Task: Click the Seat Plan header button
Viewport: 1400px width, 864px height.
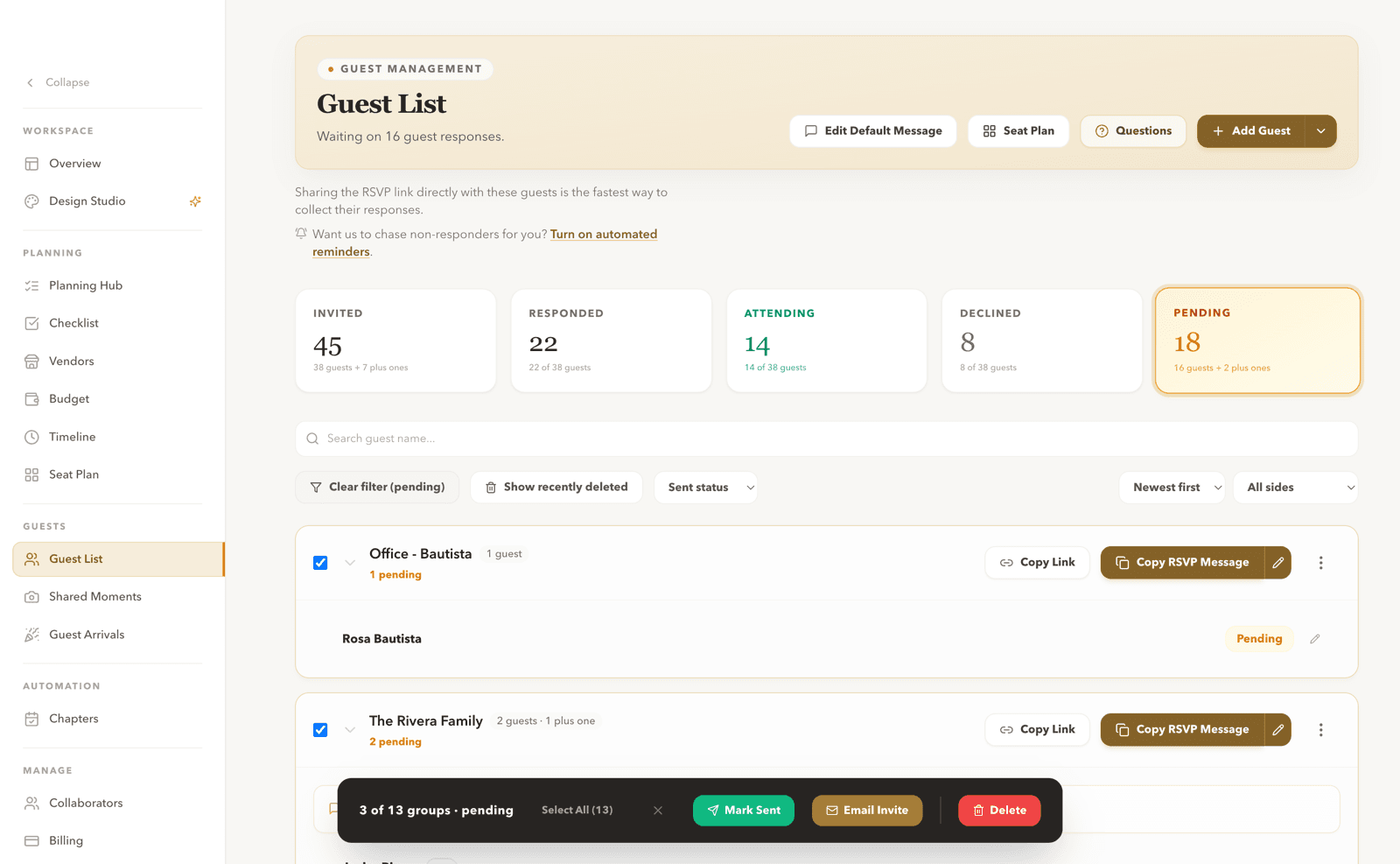Action: tap(1018, 131)
